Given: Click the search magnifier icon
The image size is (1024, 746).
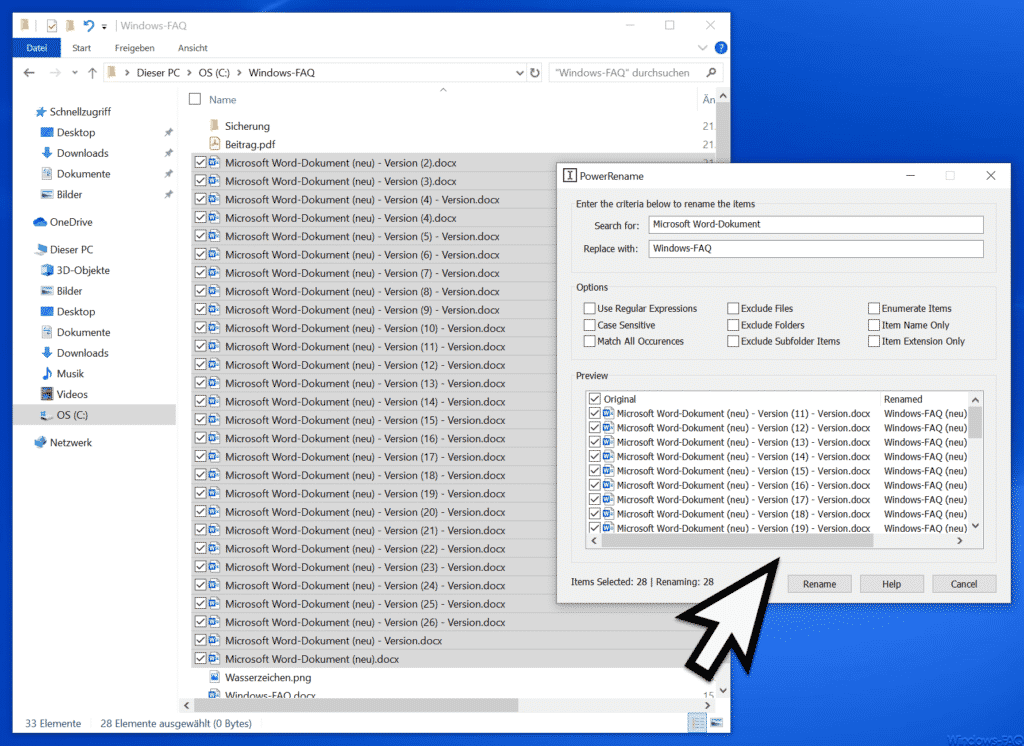Looking at the screenshot, I should tap(711, 73).
